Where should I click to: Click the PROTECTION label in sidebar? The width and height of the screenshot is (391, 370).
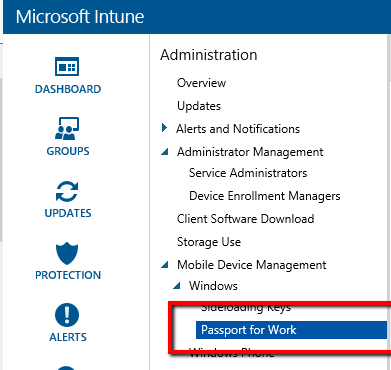pos(68,275)
